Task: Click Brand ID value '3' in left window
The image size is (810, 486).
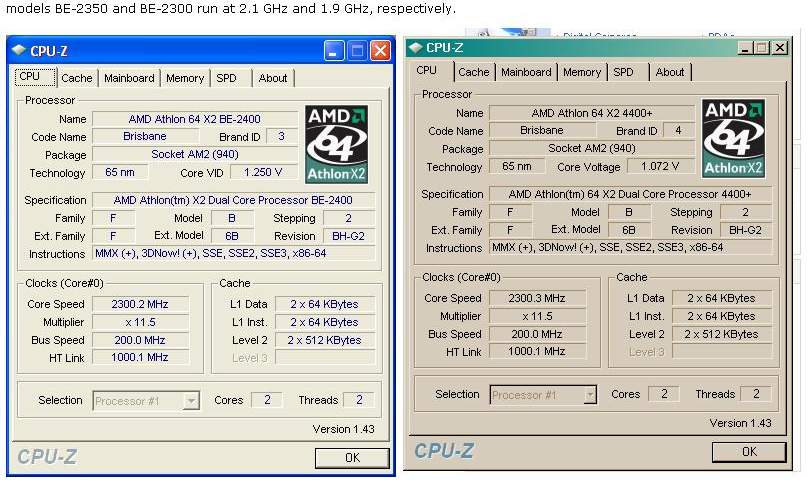Action: click(x=282, y=136)
